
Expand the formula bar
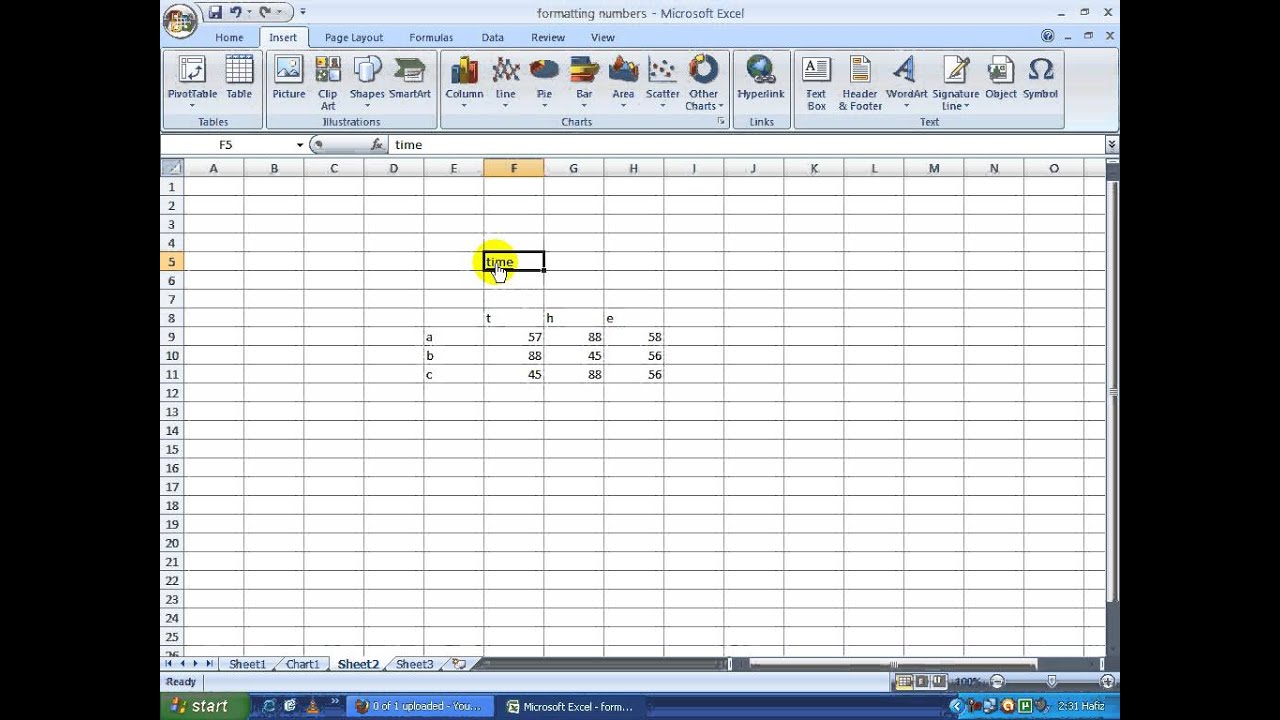coord(1112,145)
